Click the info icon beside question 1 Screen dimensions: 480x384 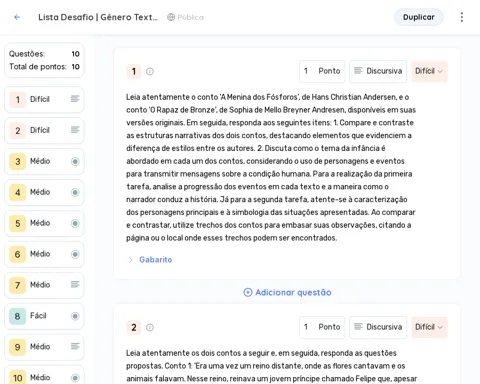point(150,71)
